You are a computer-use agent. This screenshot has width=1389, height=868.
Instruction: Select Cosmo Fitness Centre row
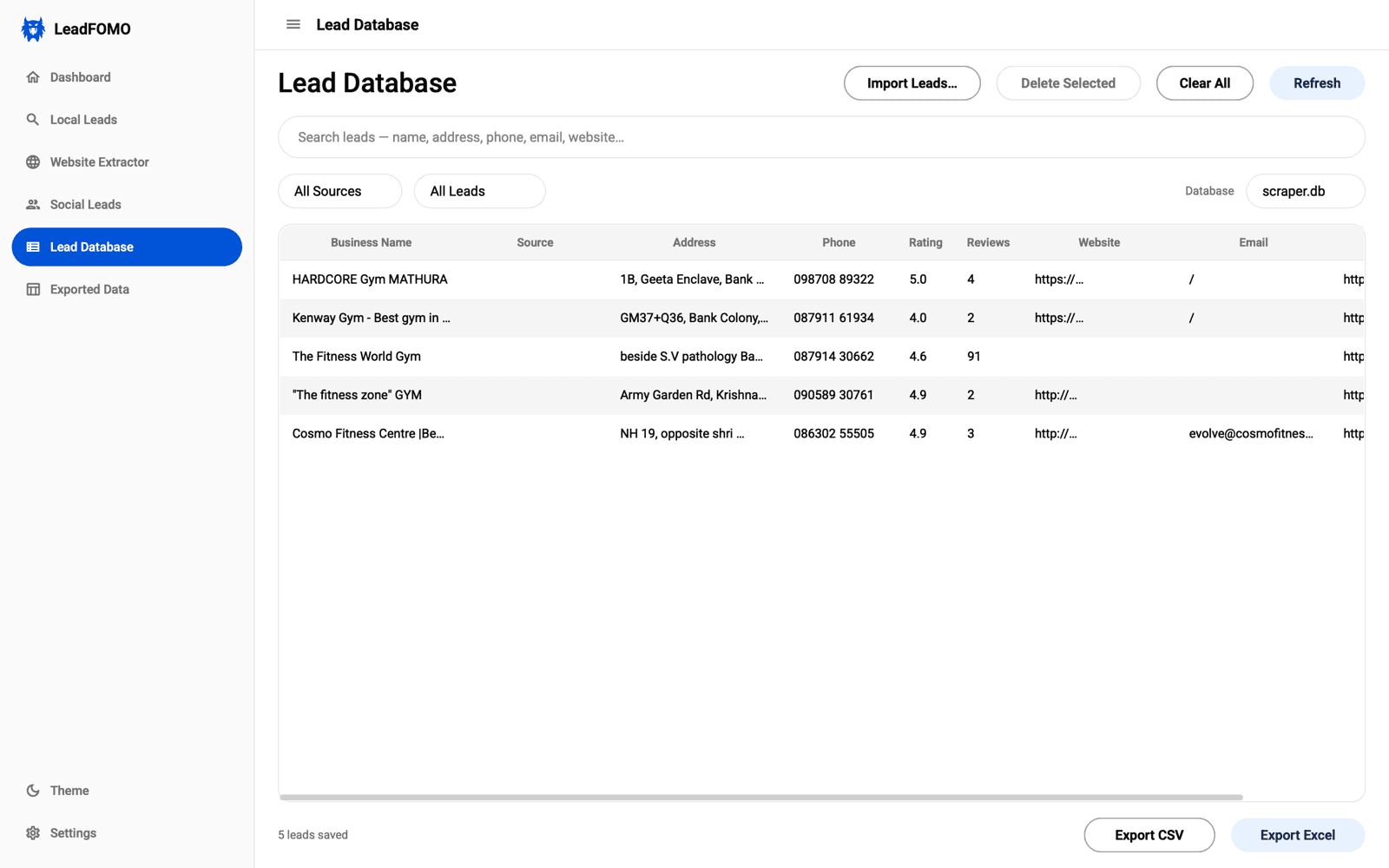tap(821, 434)
